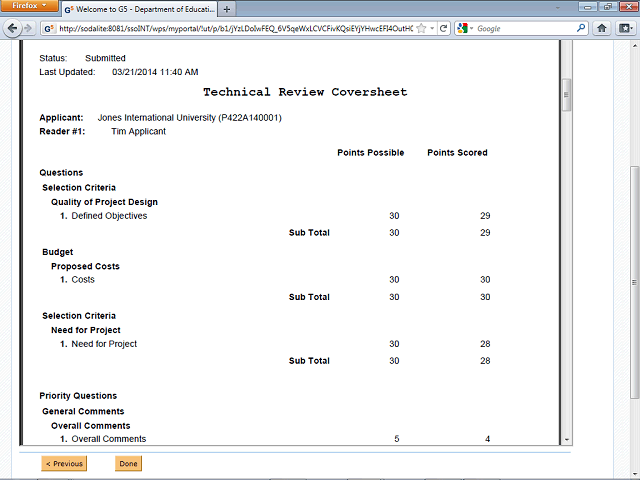Image resolution: width=640 pixels, height=480 pixels.
Task: Click the Points Scored column header
Action: coord(457,153)
